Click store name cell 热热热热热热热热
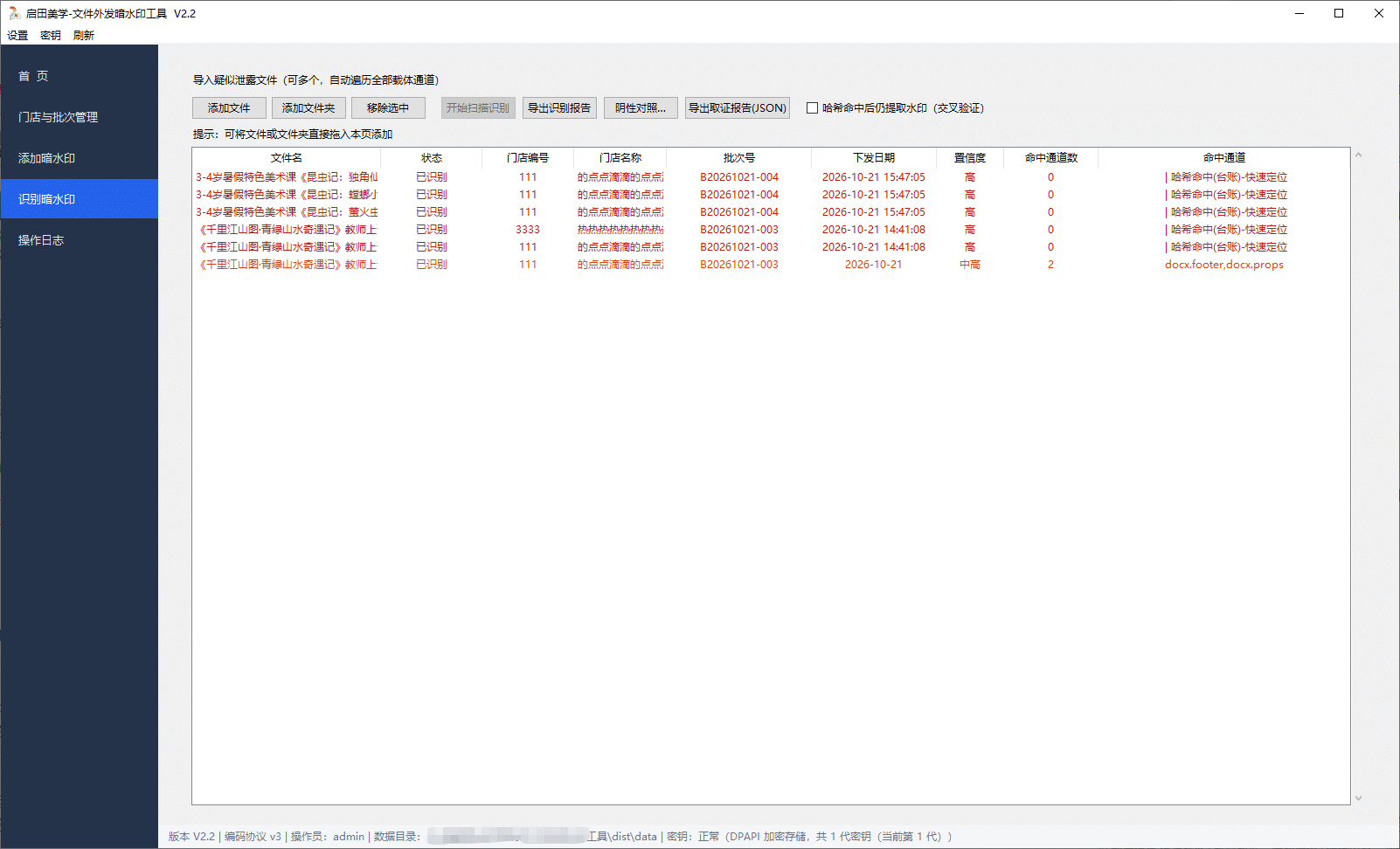The width and height of the screenshot is (1400, 849). (x=620, y=230)
